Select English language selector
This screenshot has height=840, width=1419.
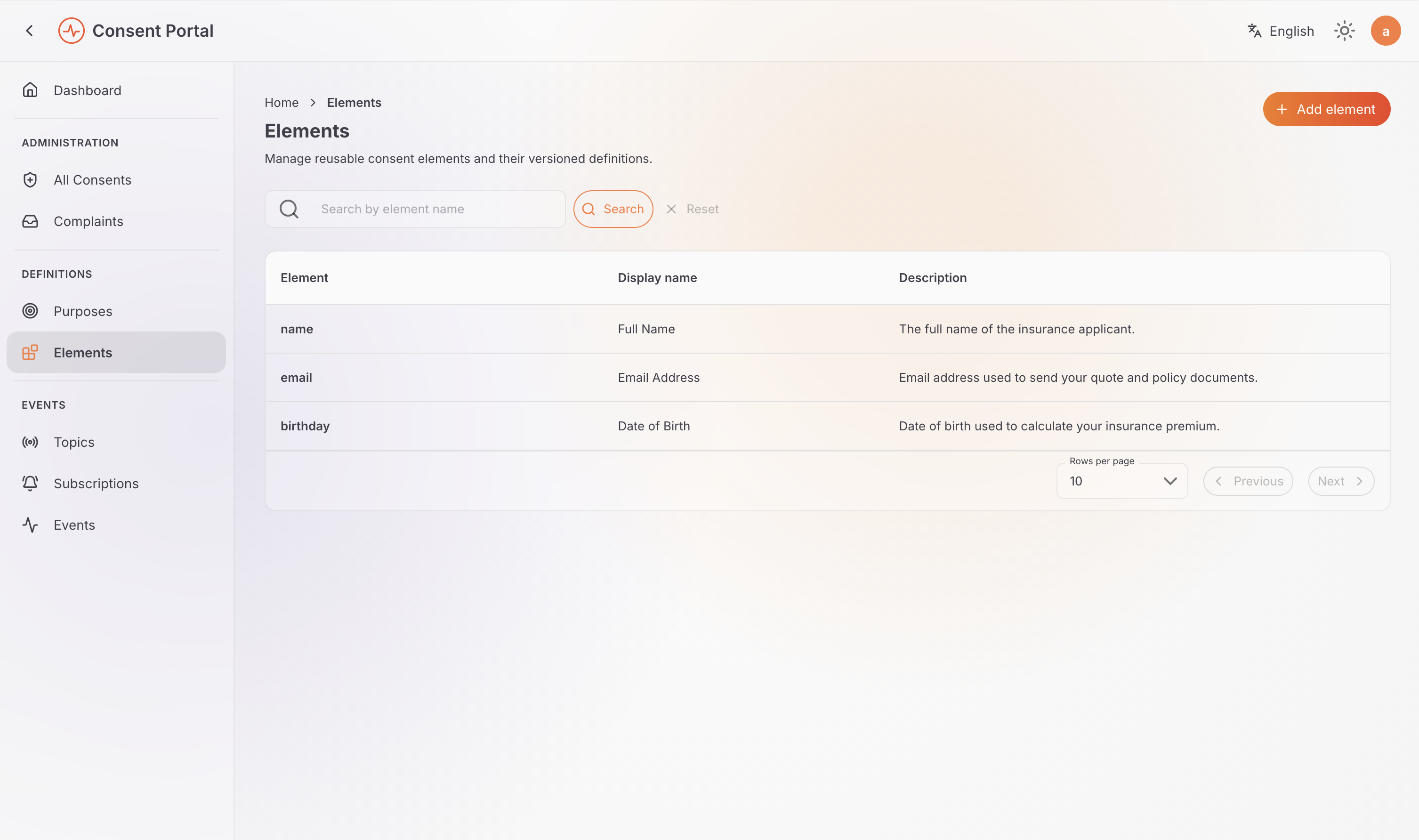tap(1281, 31)
